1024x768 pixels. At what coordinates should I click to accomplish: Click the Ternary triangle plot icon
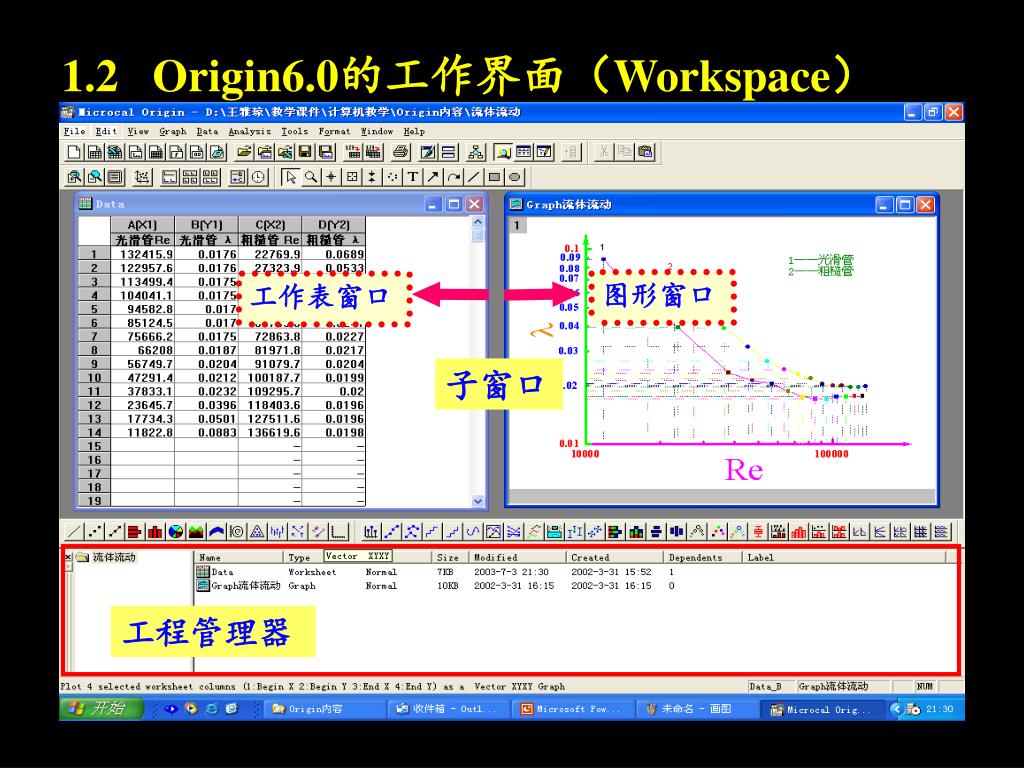257,532
